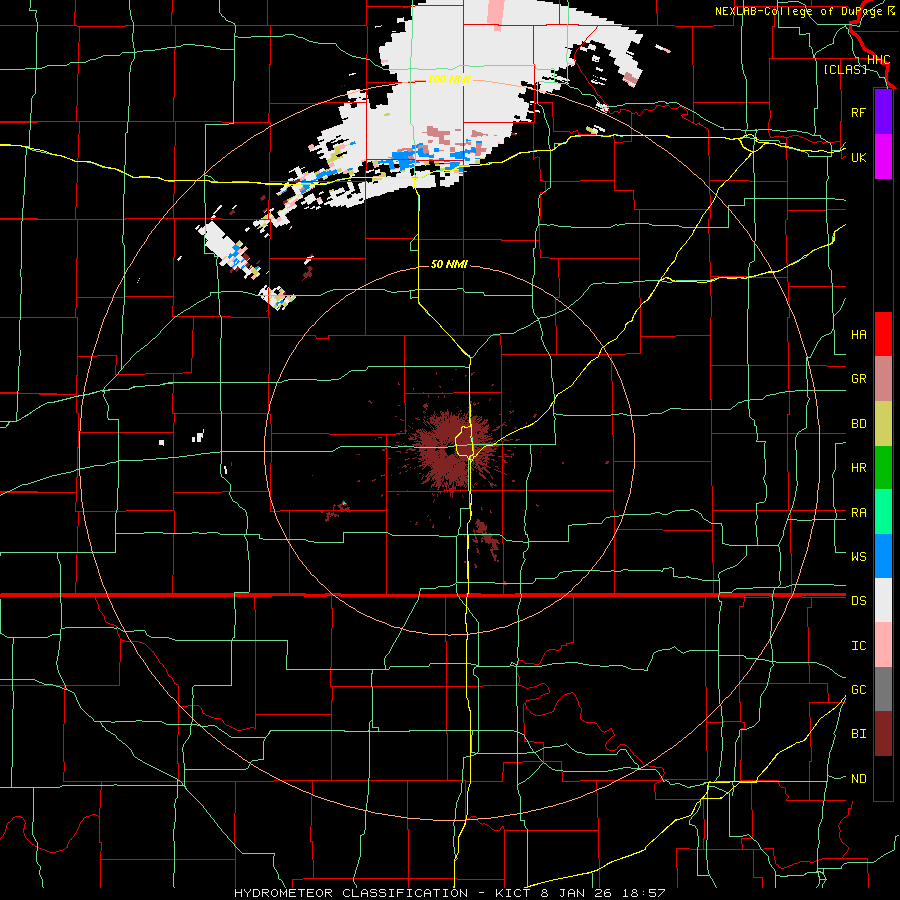Select the GR graupel color swatch
Viewport: 900px width, 900px height.
point(883,379)
